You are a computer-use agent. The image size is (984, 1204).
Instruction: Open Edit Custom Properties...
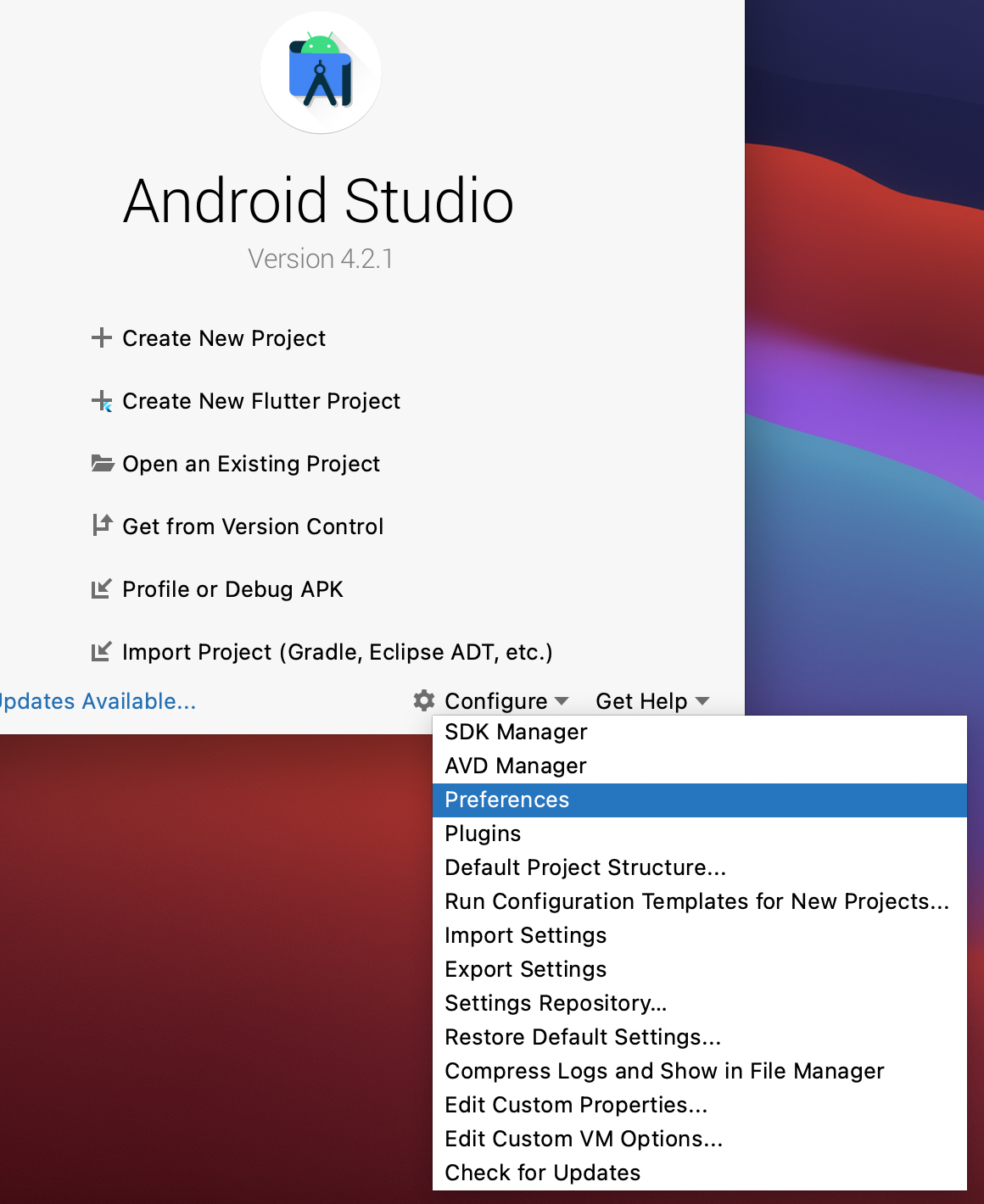[x=700, y=1105]
